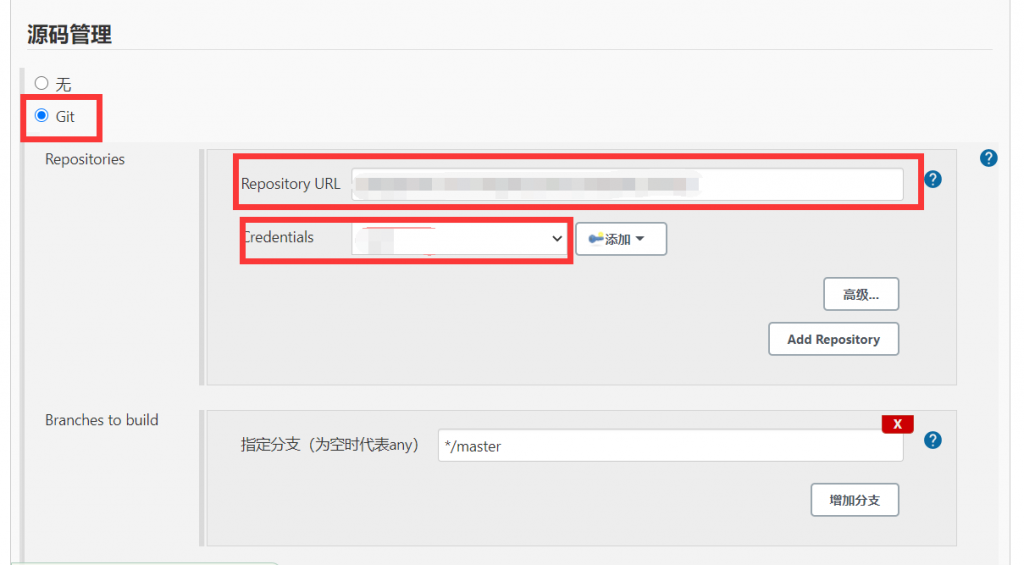Select the "无" radio button

[42, 84]
